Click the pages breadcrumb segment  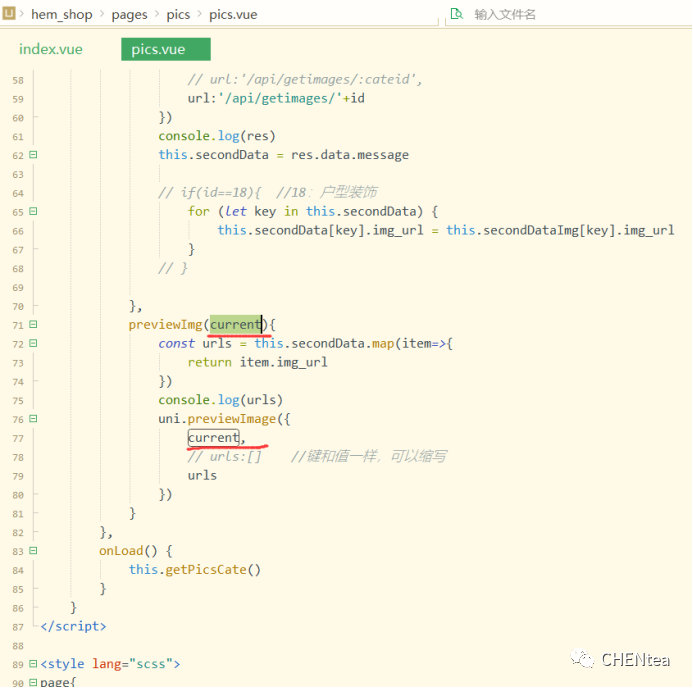129,15
